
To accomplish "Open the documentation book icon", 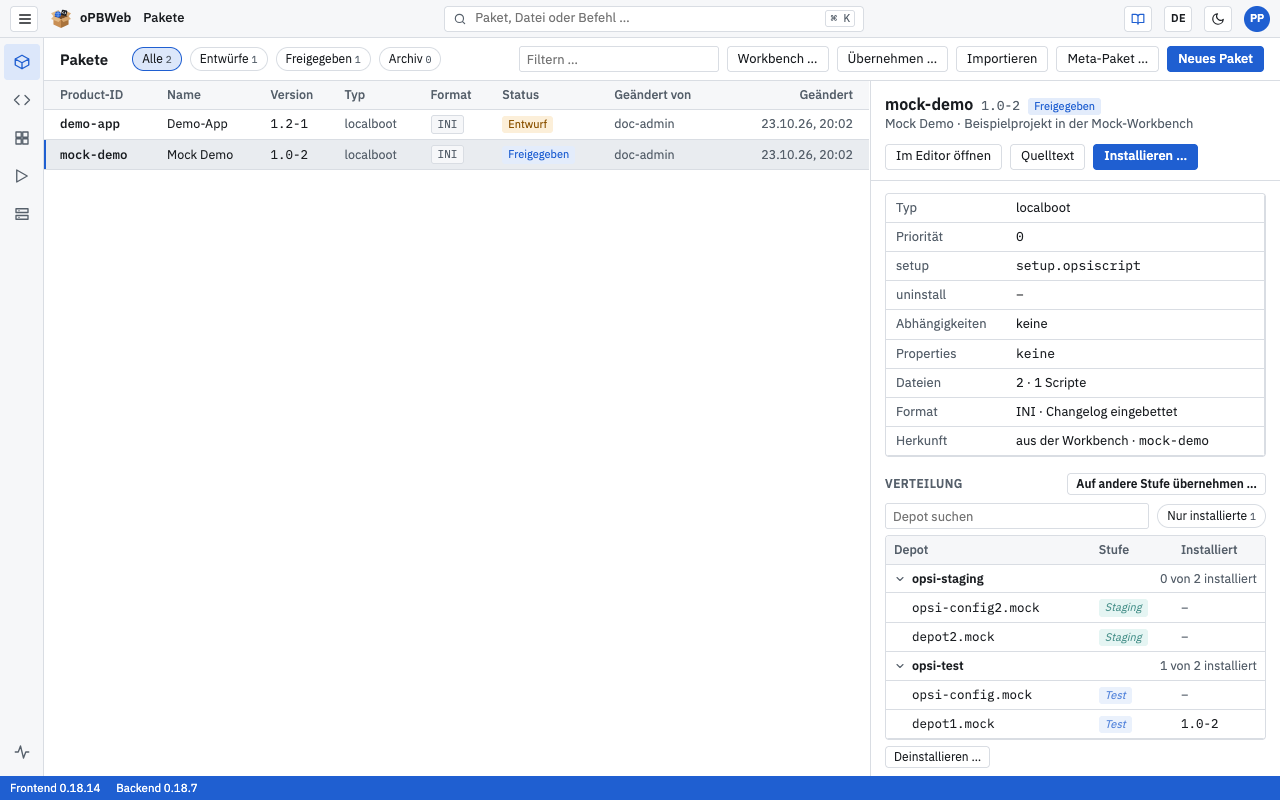I will (x=1138, y=18).
